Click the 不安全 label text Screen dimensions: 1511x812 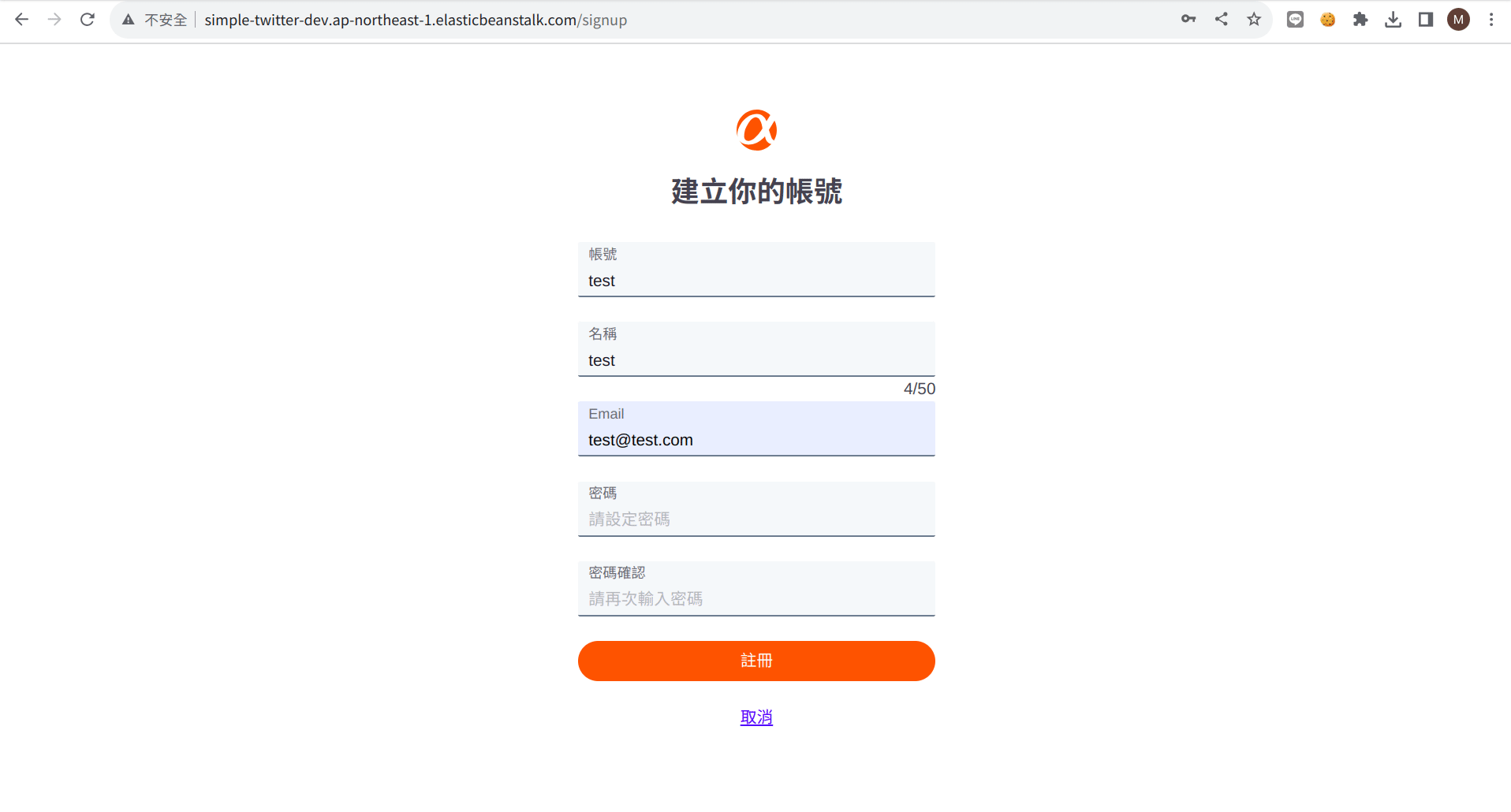(x=166, y=20)
